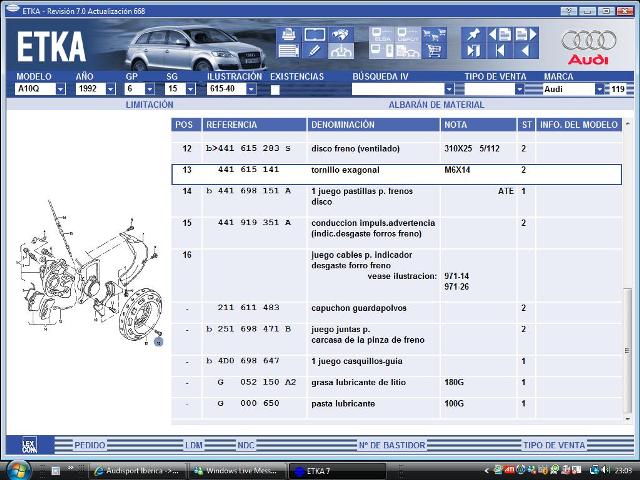Click the multiple shopping carts icon

tap(434, 35)
